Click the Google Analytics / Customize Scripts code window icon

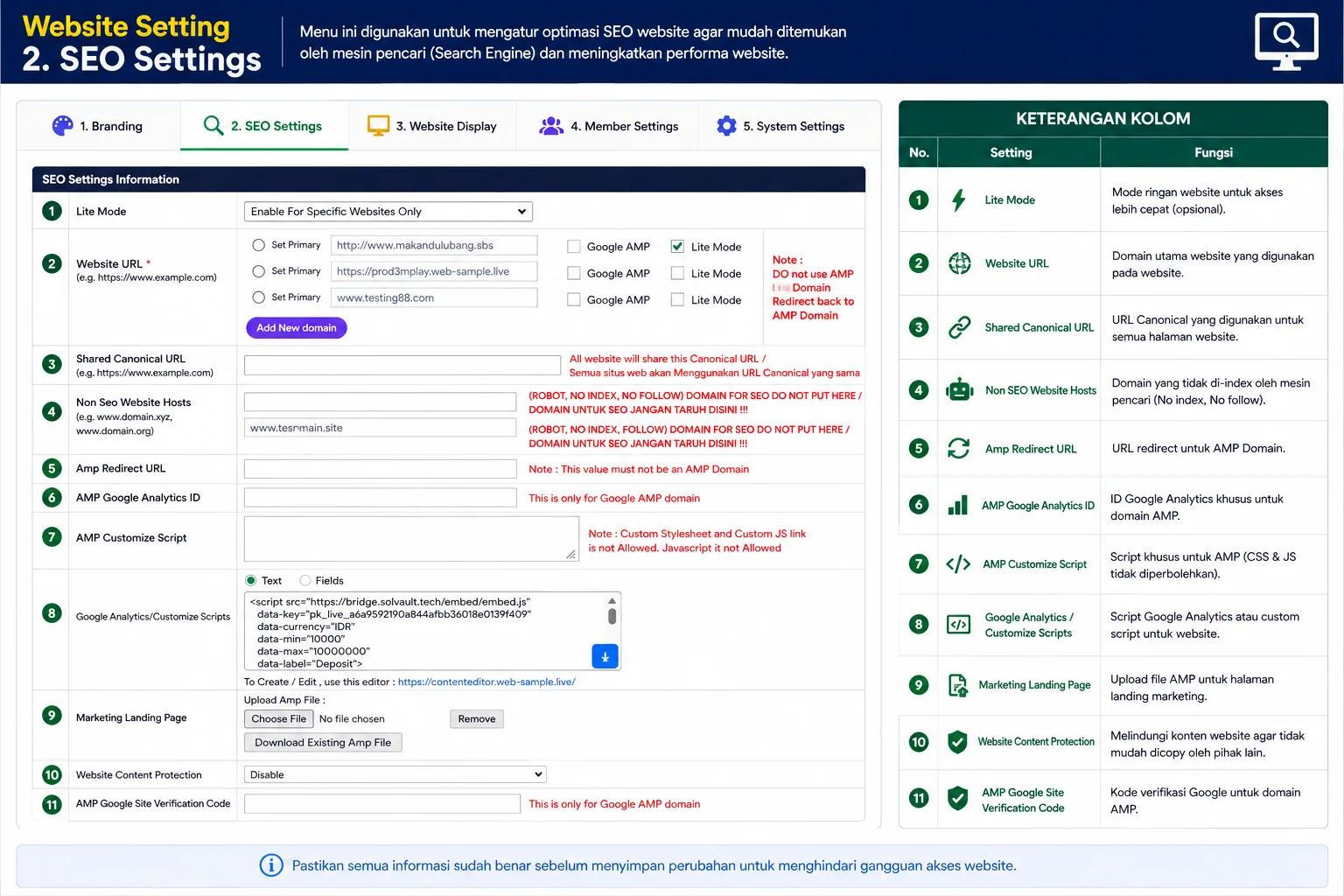tap(959, 625)
